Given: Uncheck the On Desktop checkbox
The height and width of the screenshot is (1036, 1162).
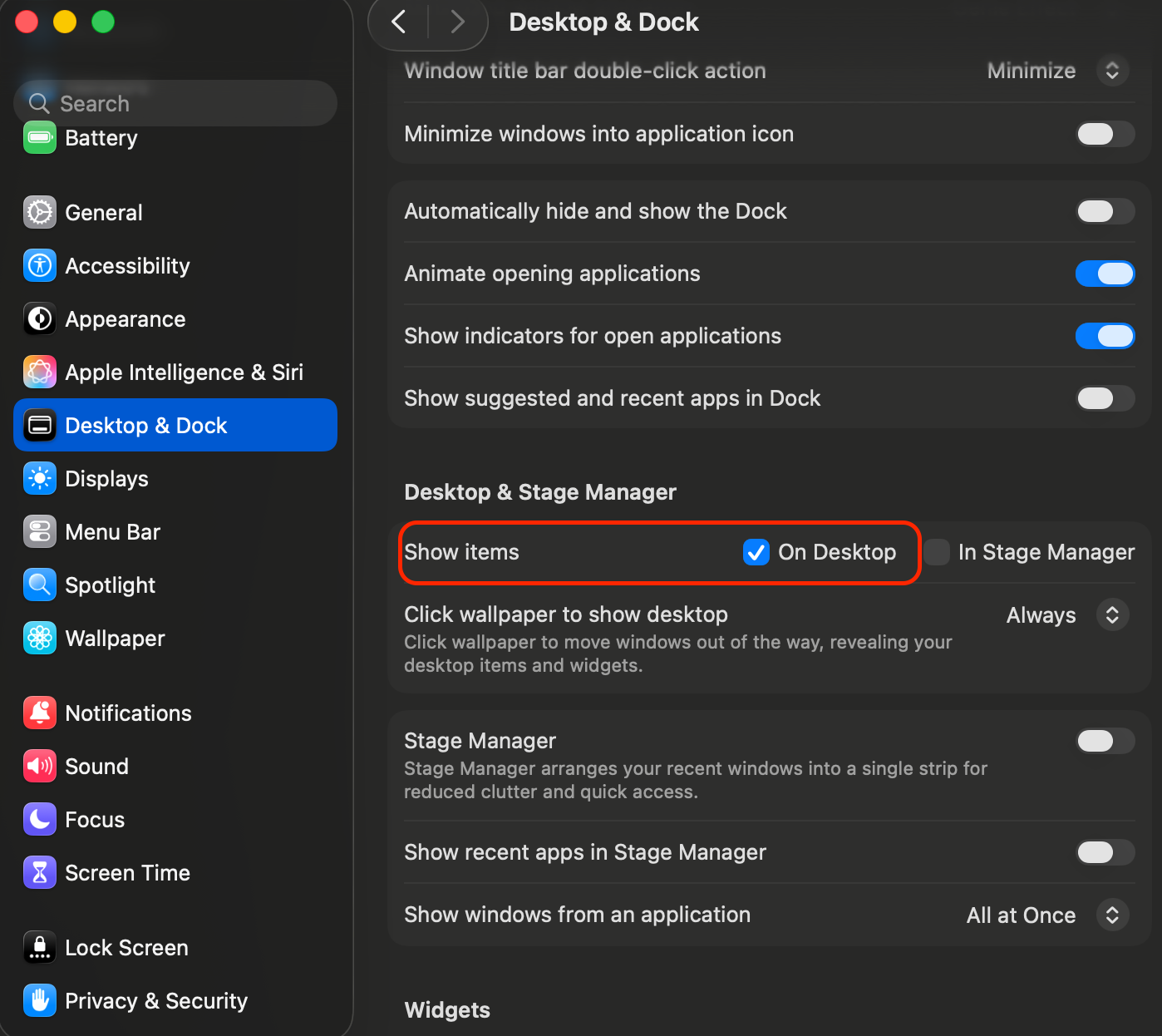Looking at the screenshot, I should tap(756, 552).
